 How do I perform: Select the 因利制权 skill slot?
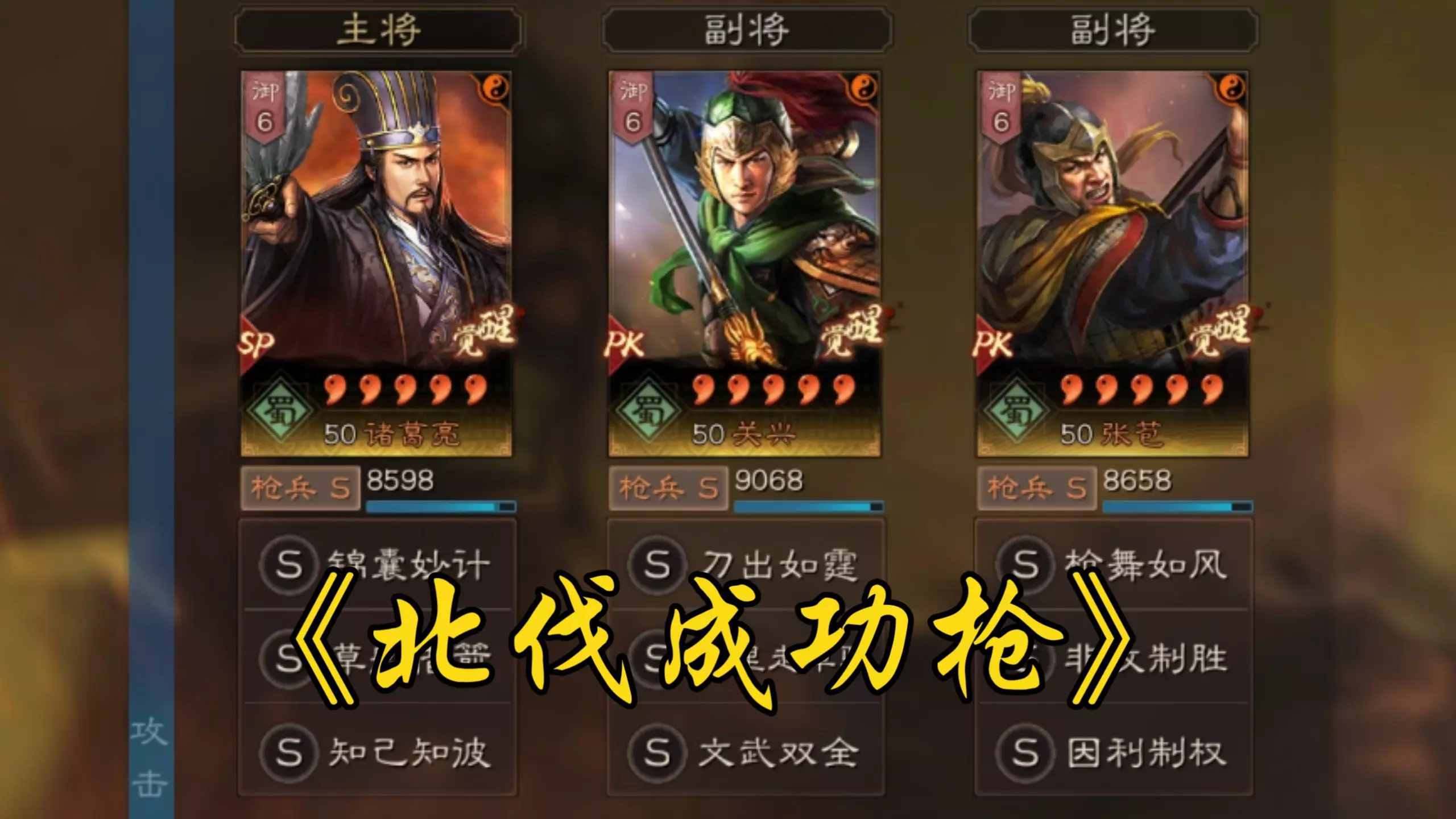1114,751
